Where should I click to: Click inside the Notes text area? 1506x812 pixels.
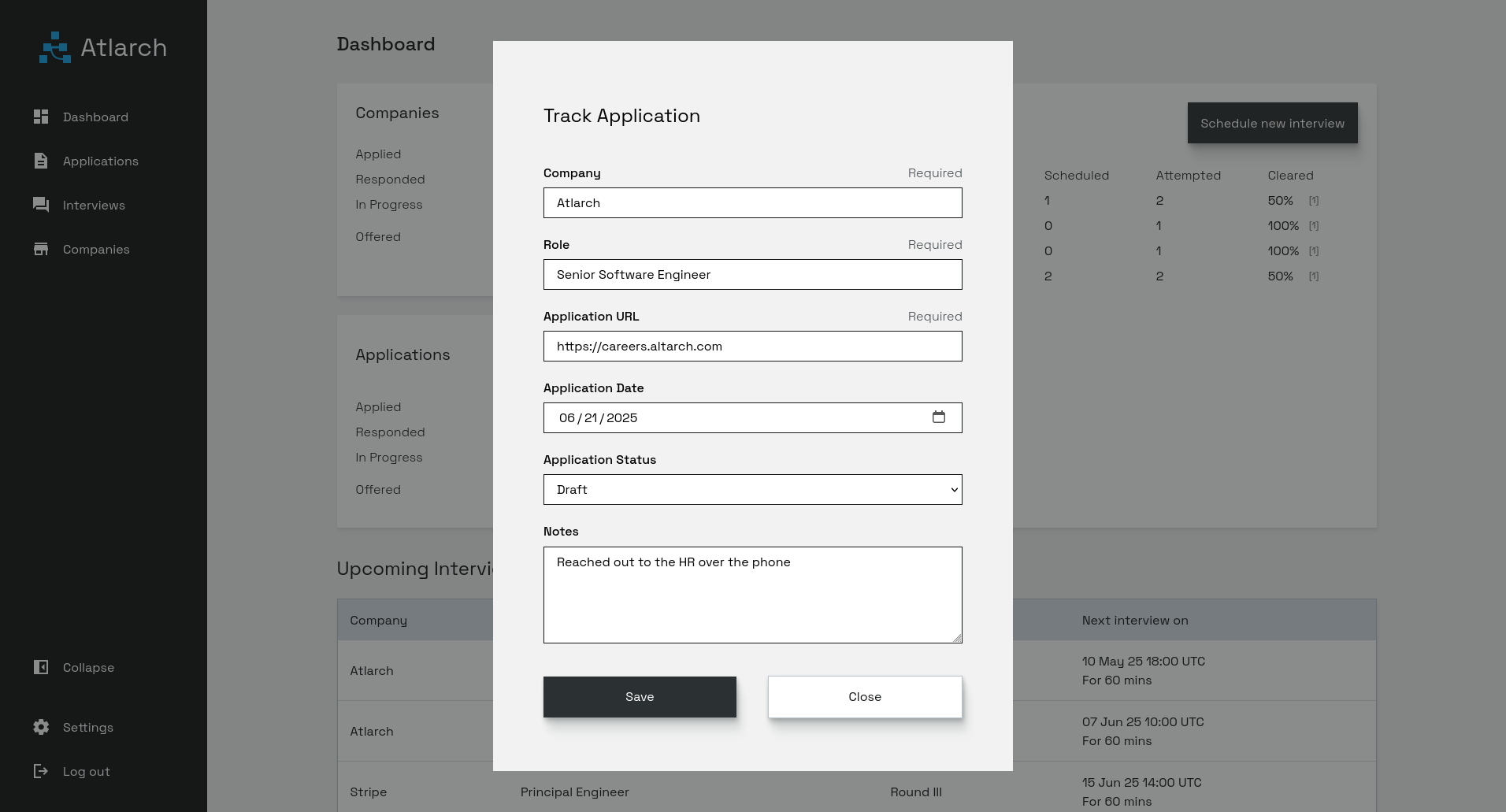pyautogui.click(x=753, y=595)
